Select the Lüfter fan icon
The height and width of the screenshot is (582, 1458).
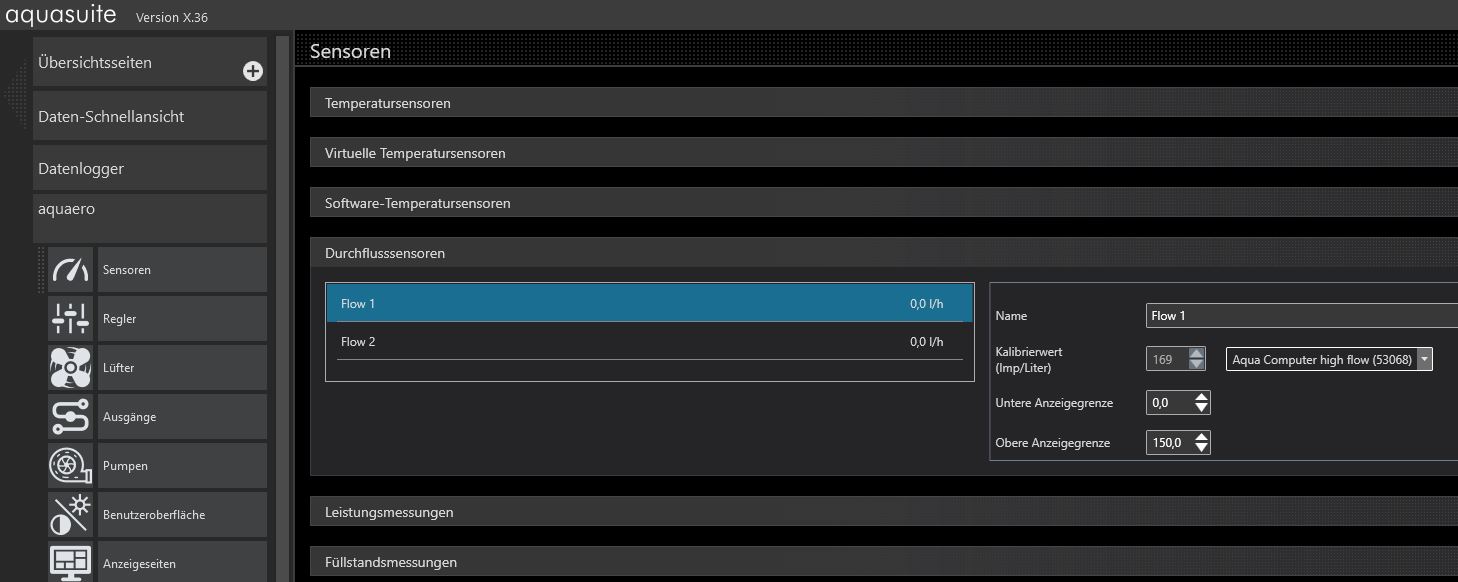coord(70,368)
